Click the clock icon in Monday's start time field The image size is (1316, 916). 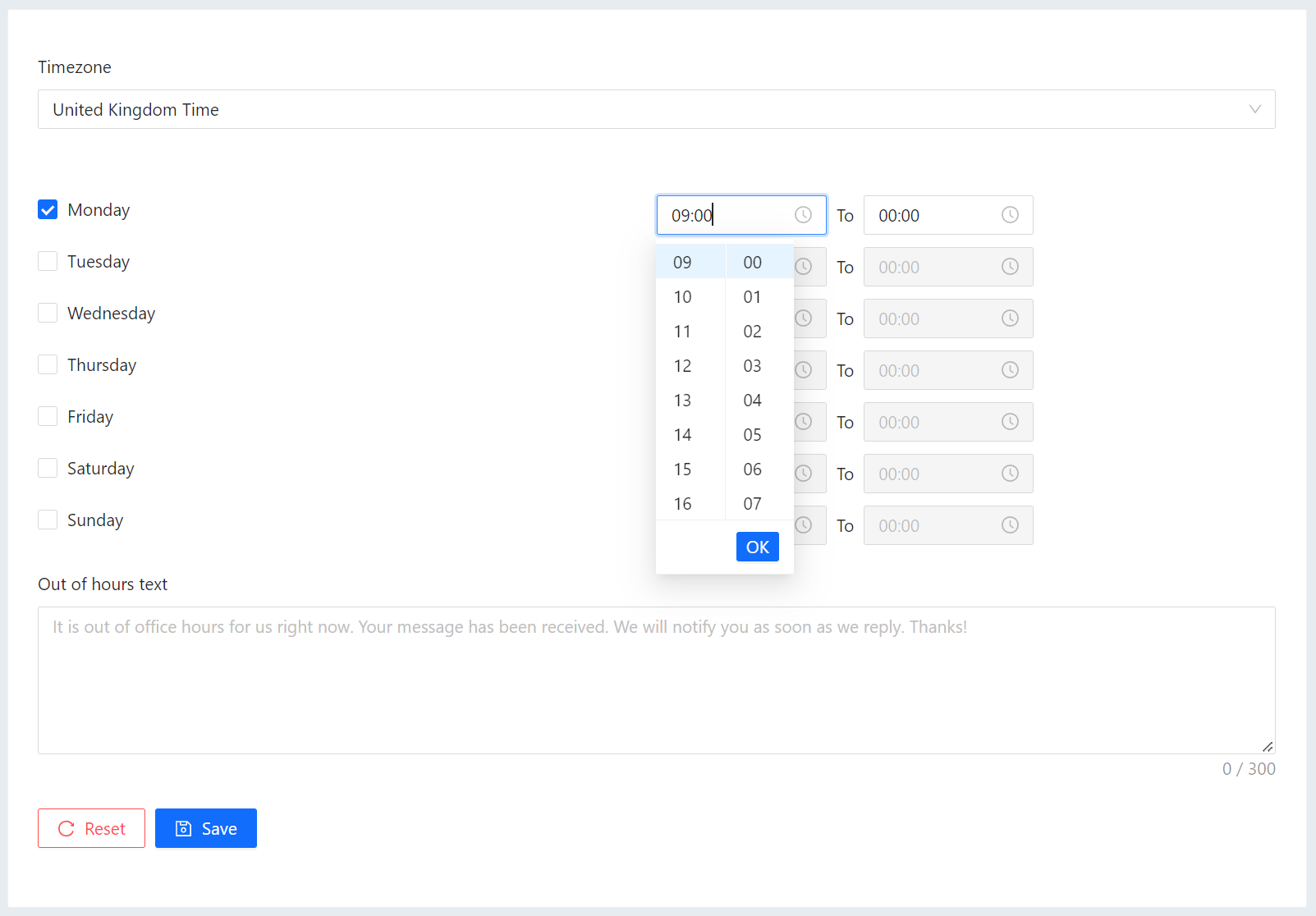pyautogui.click(x=803, y=215)
